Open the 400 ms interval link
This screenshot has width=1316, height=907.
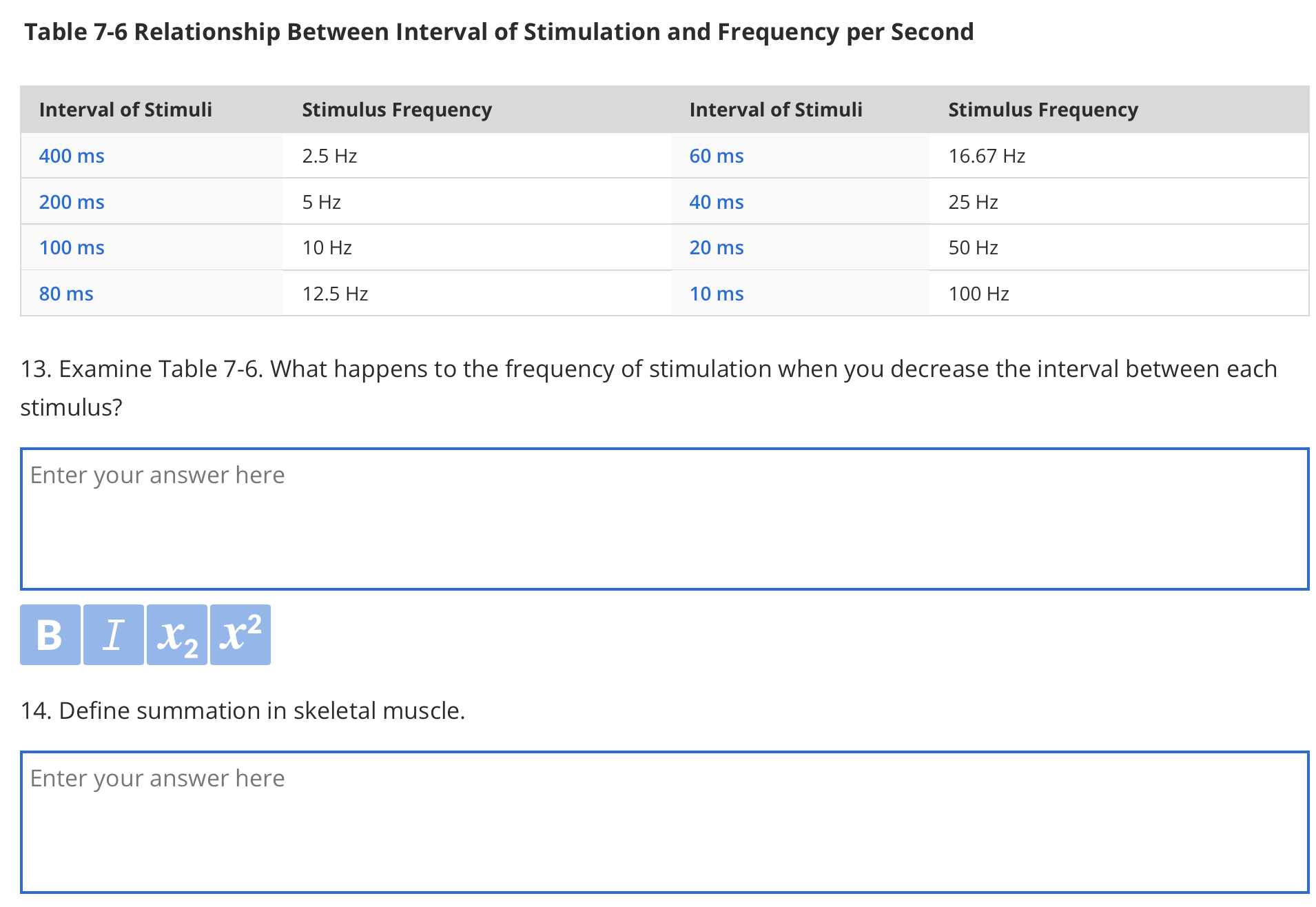72,156
